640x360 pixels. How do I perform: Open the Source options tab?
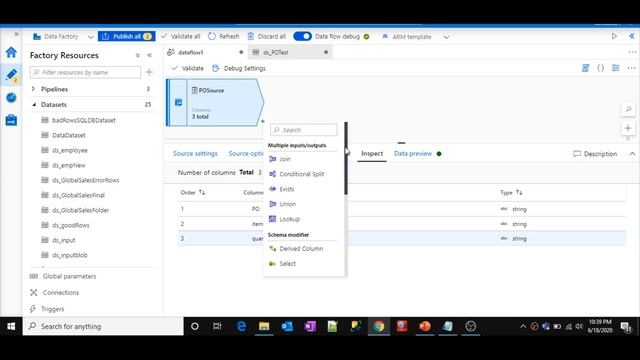246,153
